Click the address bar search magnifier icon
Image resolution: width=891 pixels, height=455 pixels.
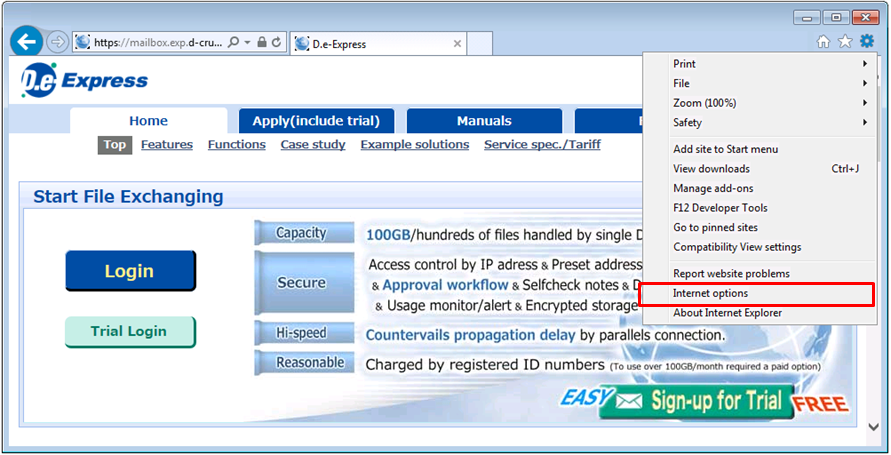(x=233, y=43)
